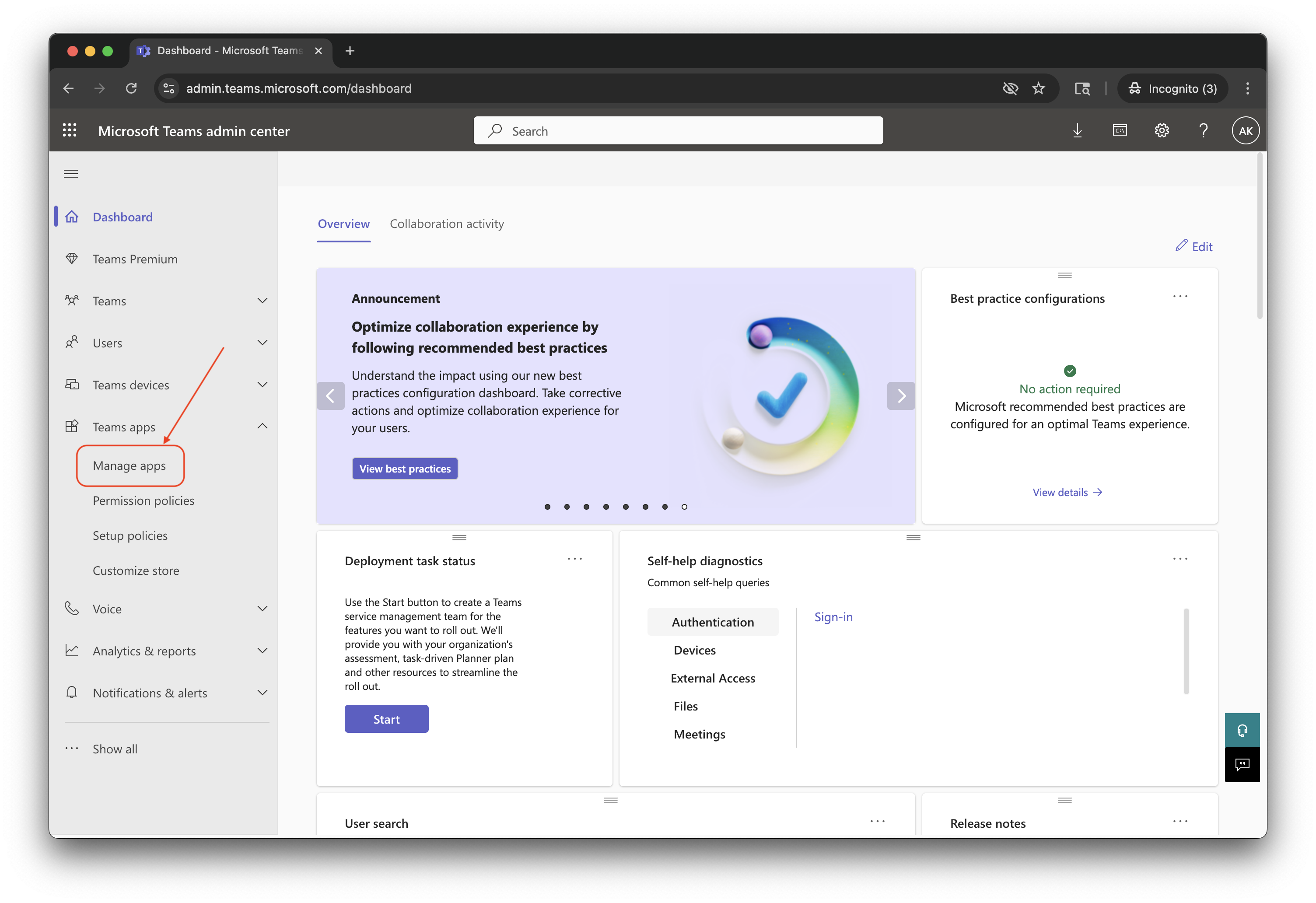This screenshot has height=903, width=1316.
Task: Open Manage apps in sidebar
Action: 129,465
